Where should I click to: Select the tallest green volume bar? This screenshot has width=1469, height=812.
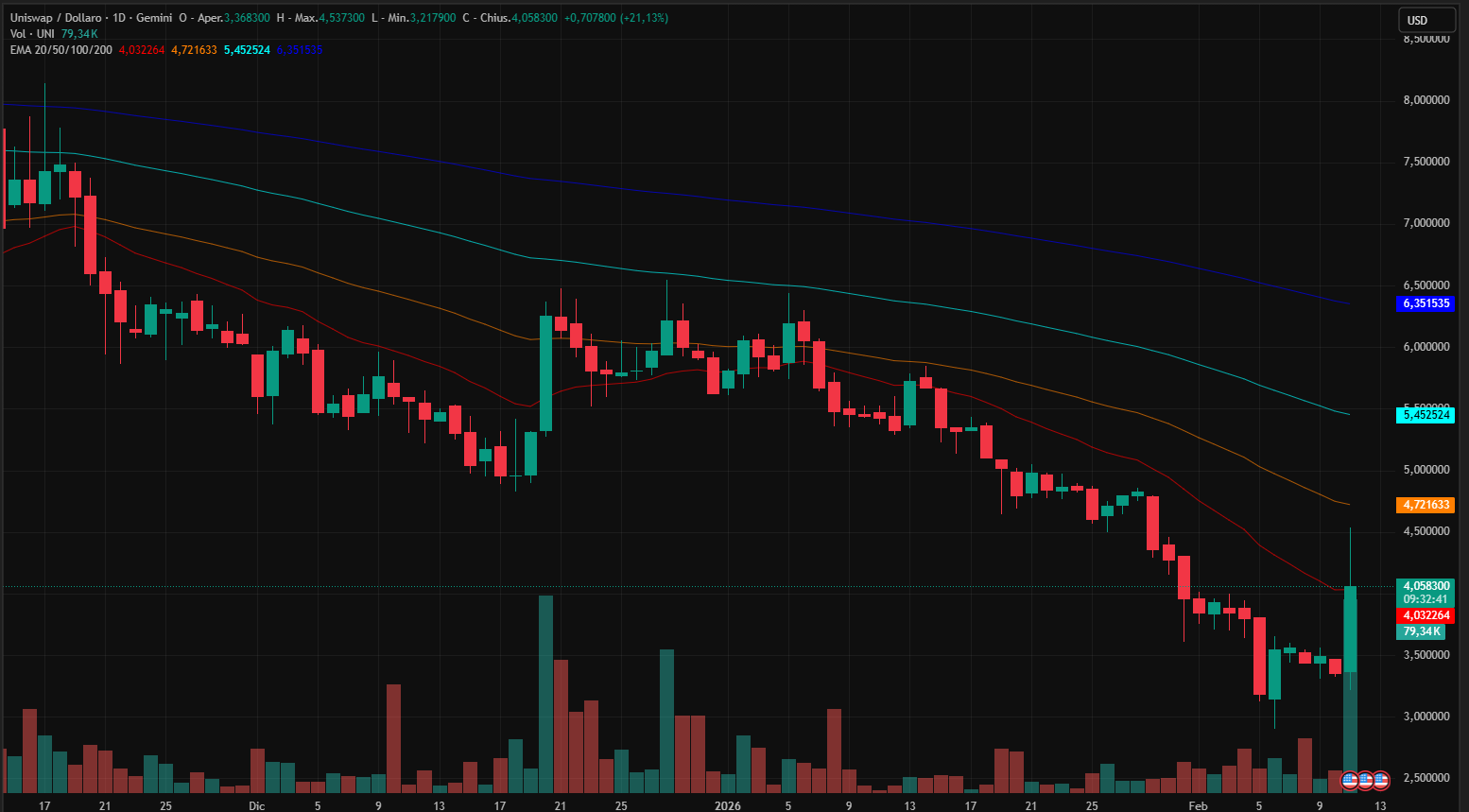(545, 694)
